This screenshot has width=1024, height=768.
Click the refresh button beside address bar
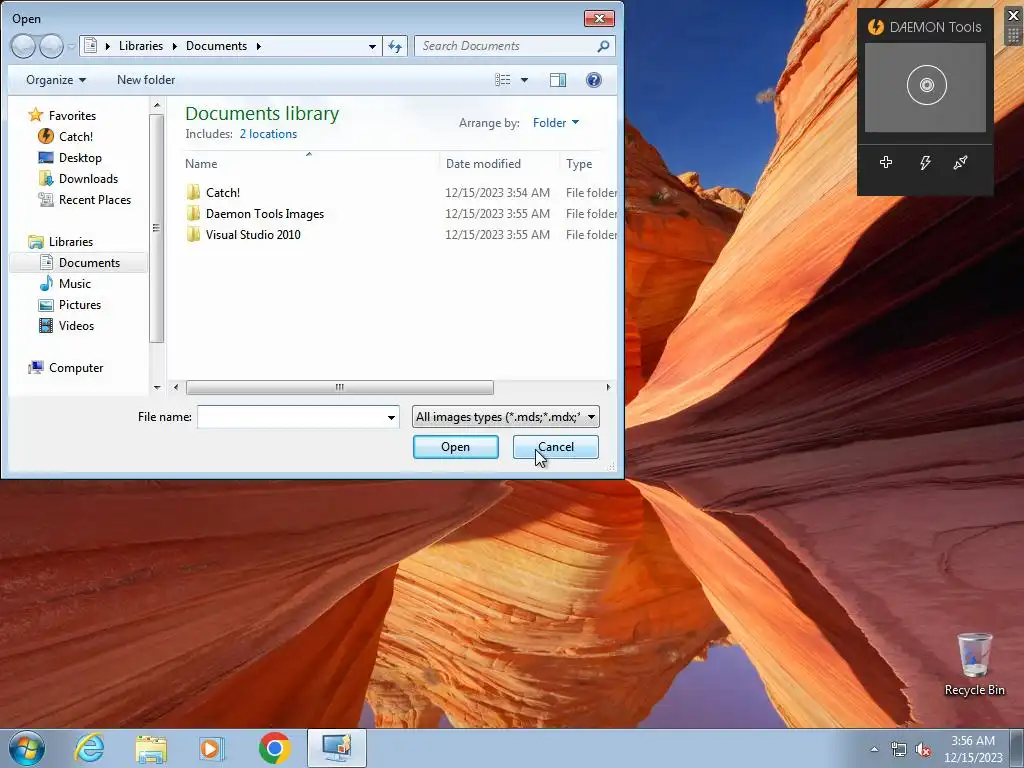(x=395, y=46)
